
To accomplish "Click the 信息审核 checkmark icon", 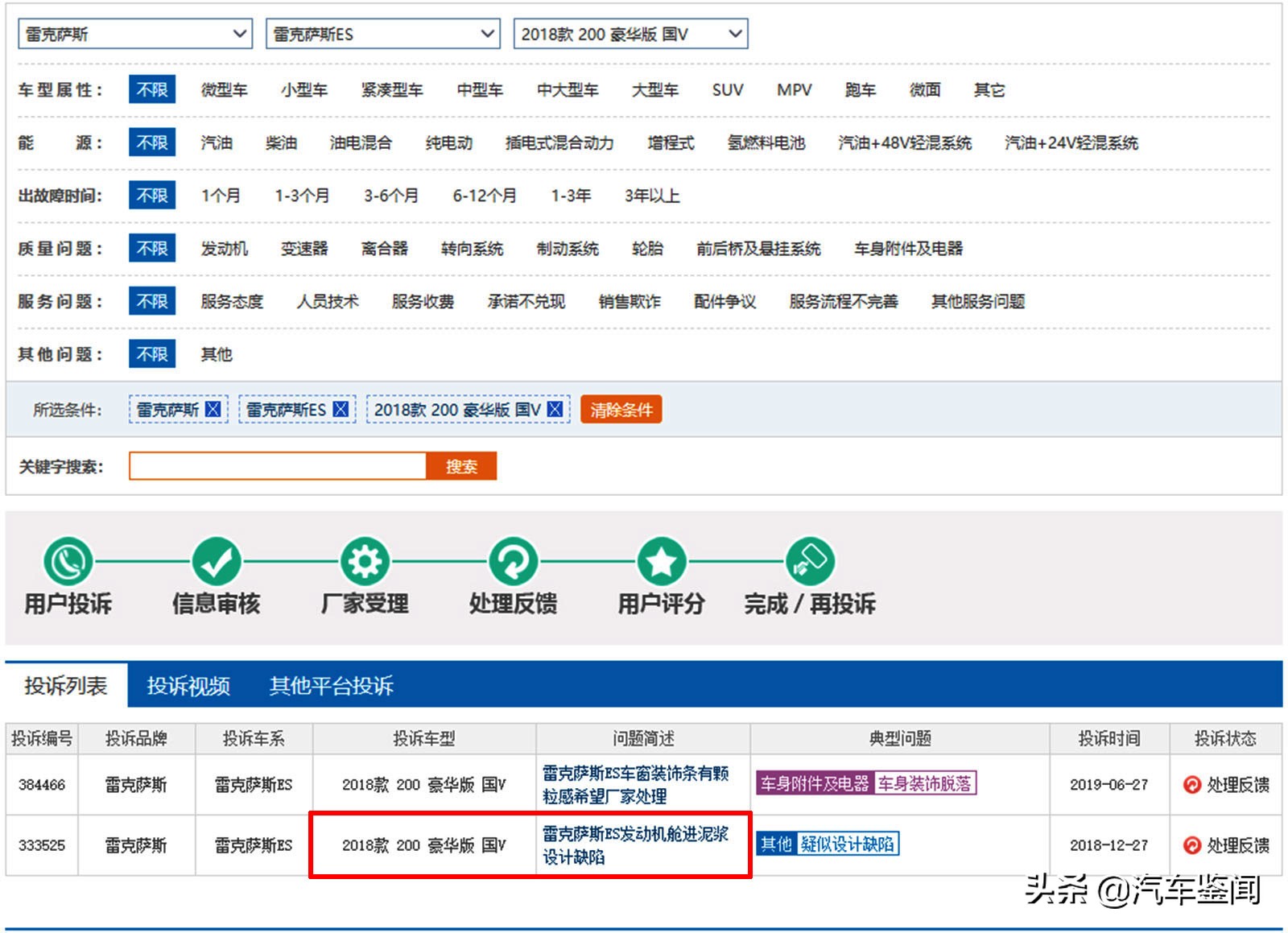I will point(216,561).
